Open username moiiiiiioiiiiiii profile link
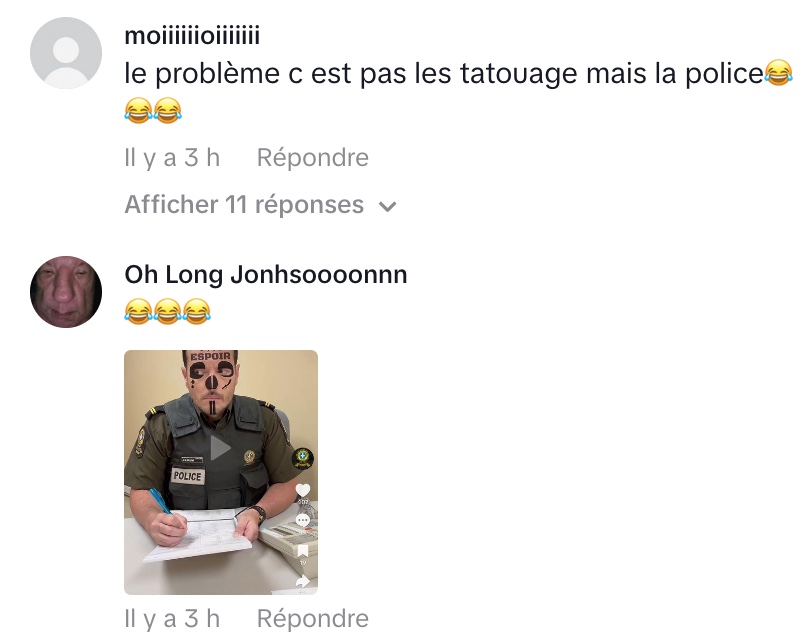This screenshot has width=804, height=636. click(192, 35)
